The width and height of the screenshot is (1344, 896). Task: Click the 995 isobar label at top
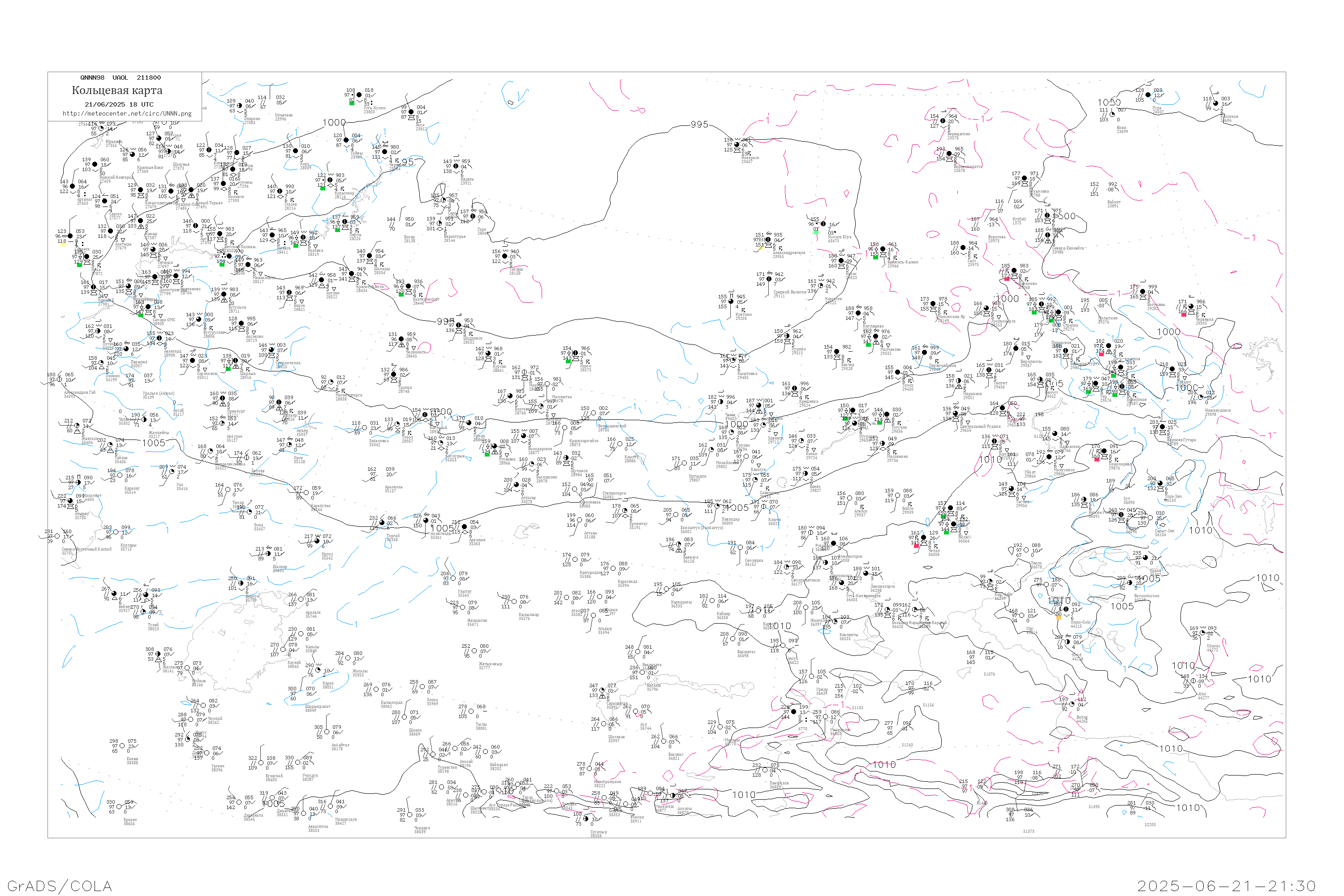click(x=699, y=124)
